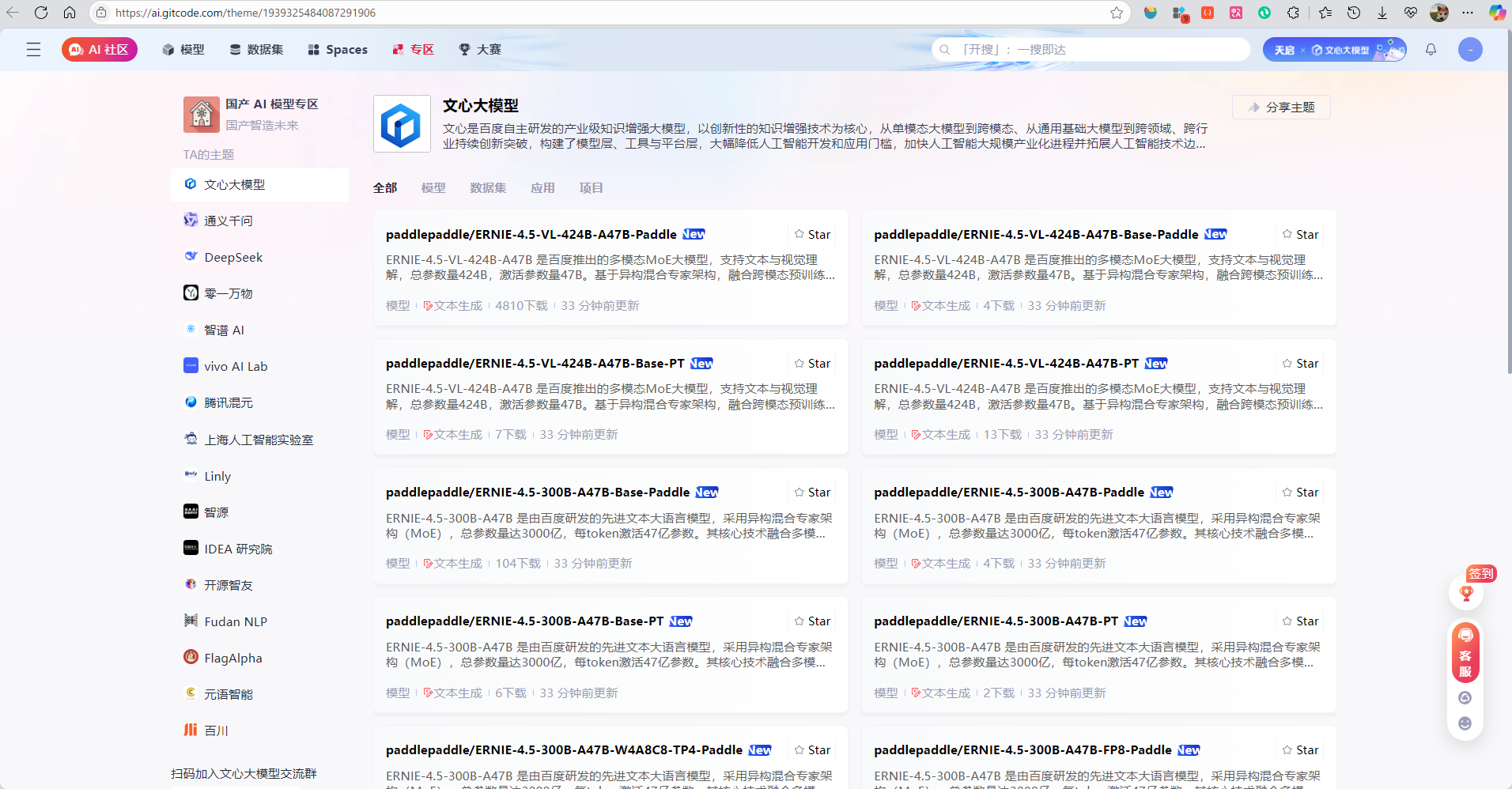Switch to the 数据集 filter tab
1512x789 pixels.
pyautogui.click(x=488, y=188)
